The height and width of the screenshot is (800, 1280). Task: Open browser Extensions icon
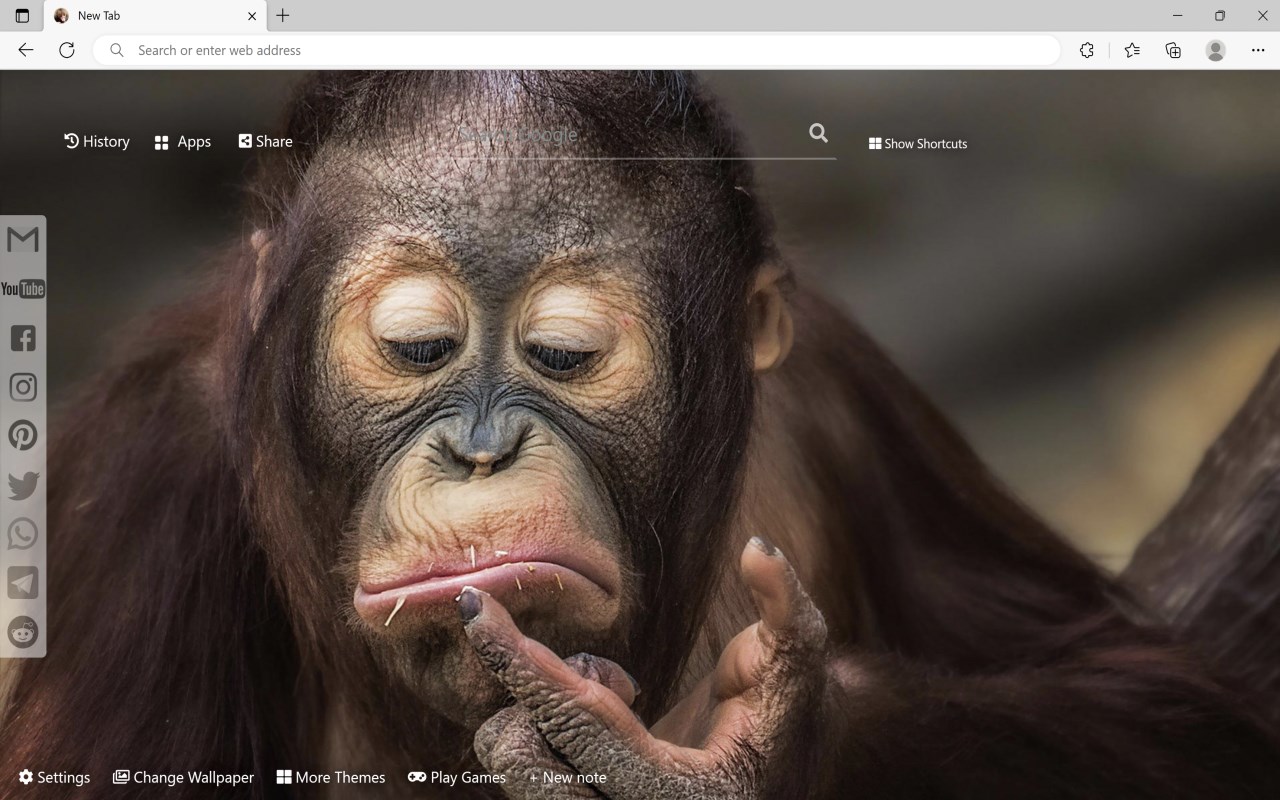point(1087,50)
